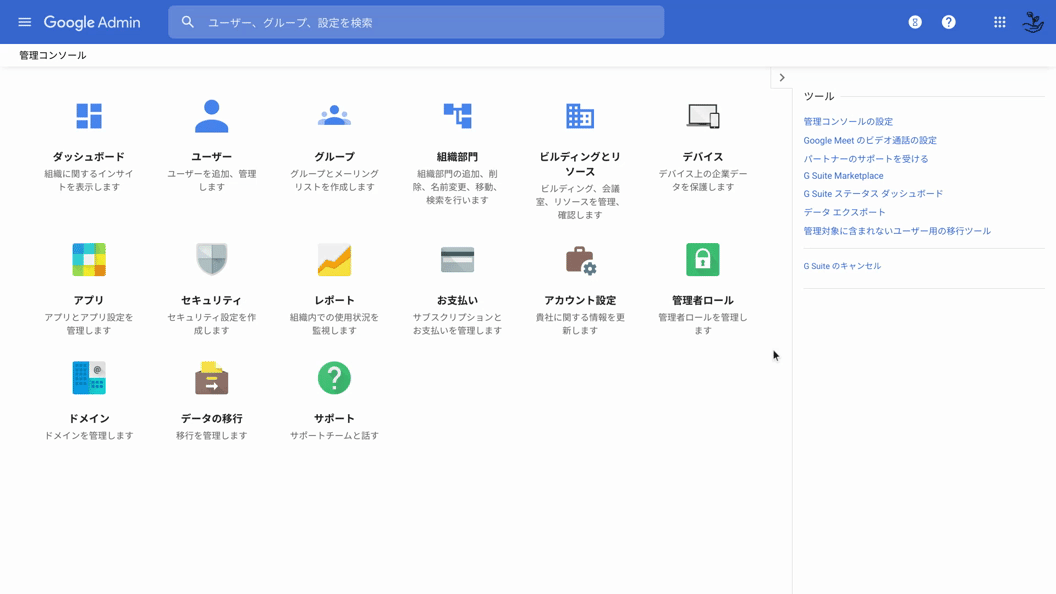The height and width of the screenshot is (594, 1056).
Task: Open the ユーザー users icon
Action: point(211,116)
